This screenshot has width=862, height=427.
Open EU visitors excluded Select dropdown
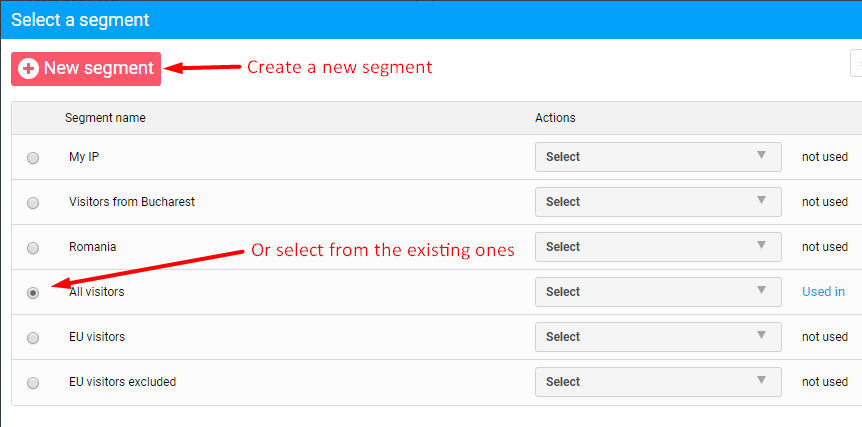[x=658, y=382]
